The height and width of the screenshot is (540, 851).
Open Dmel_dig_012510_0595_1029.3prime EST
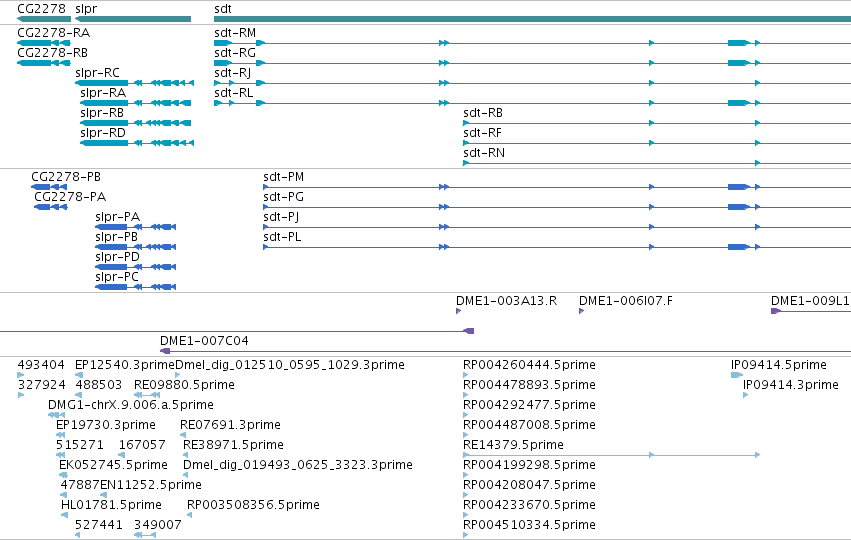click(x=290, y=365)
